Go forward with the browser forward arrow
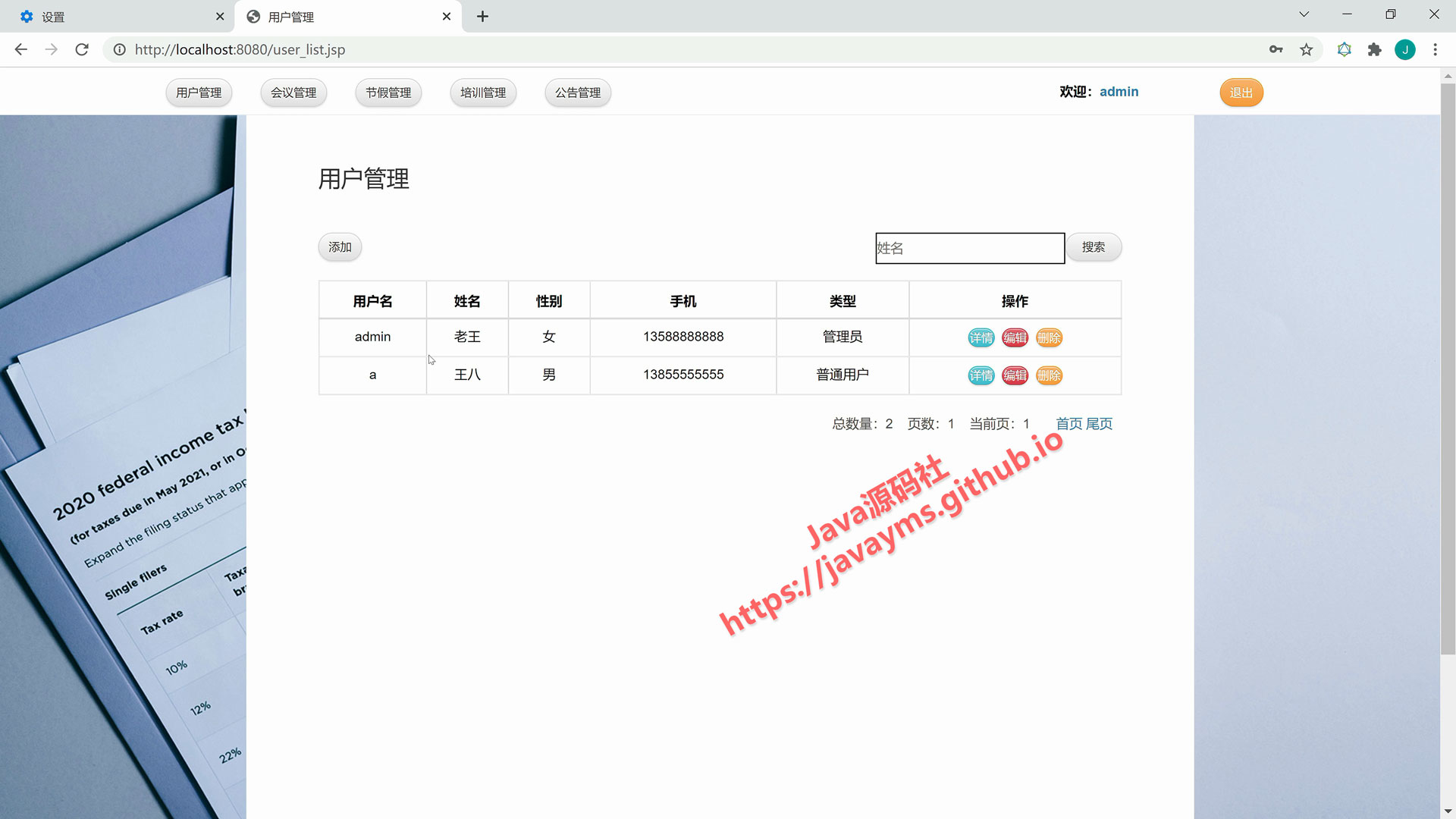Viewport: 1456px width, 819px height. pos(51,49)
